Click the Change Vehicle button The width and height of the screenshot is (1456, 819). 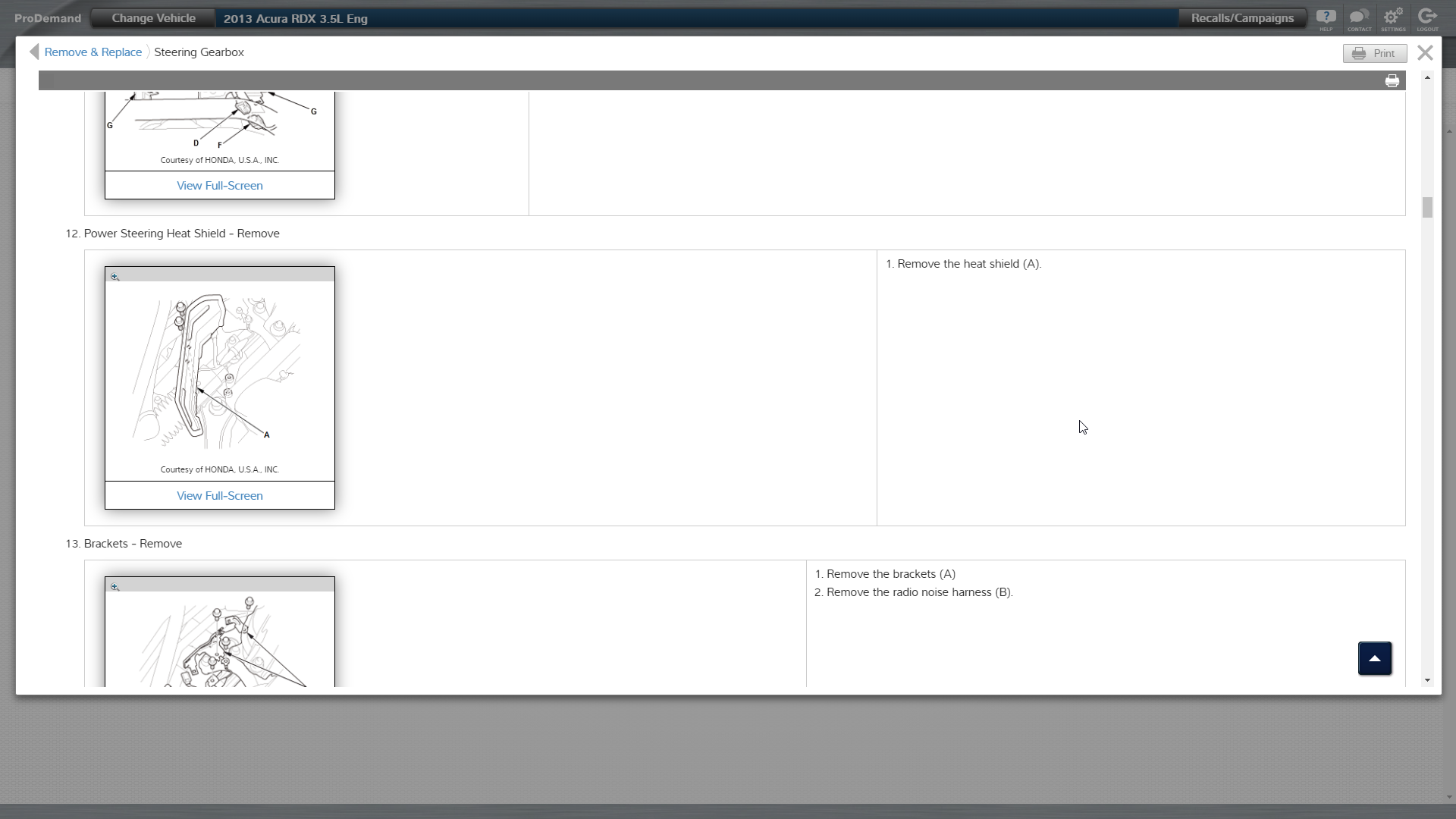(x=153, y=18)
